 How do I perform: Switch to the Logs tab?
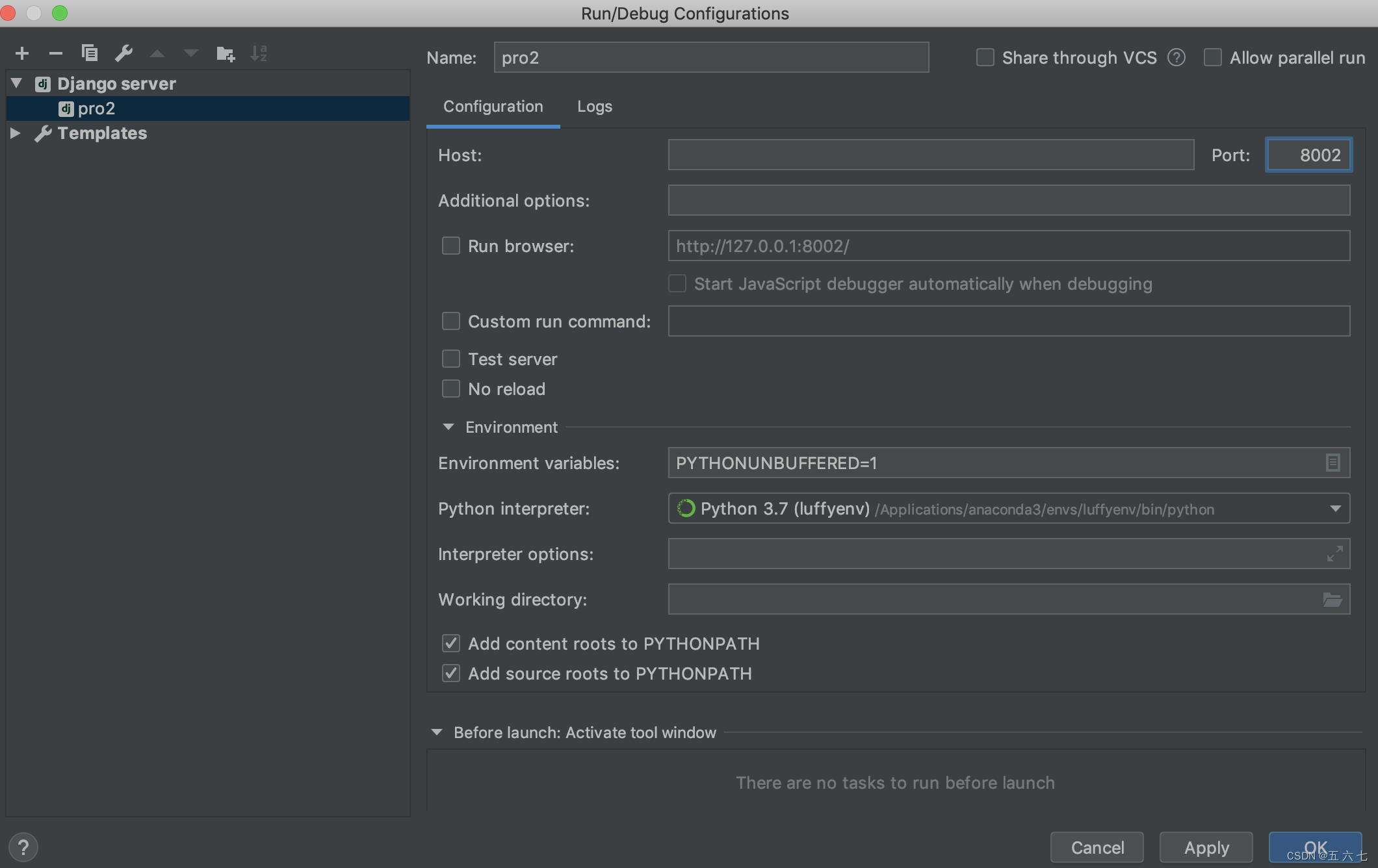(x=595, y=107)
